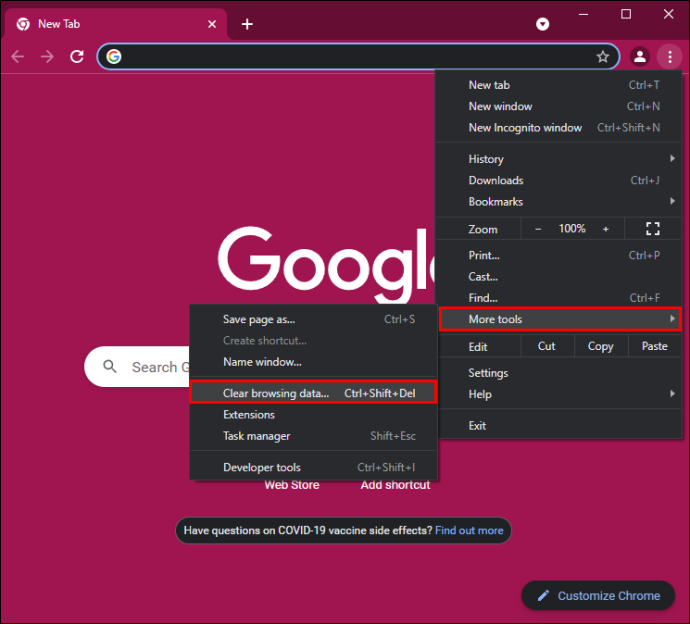Click the Add shortcut tile
The height and width of the screenshot is (624, 690).
(395, 485)
